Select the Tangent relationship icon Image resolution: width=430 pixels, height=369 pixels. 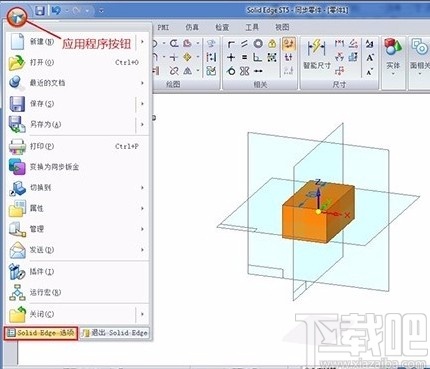pyautogui.click(x=231, y=71)
